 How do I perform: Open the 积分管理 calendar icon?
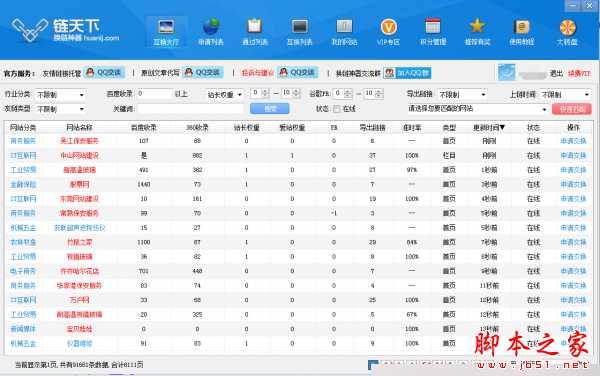click(x=433, y=26)
